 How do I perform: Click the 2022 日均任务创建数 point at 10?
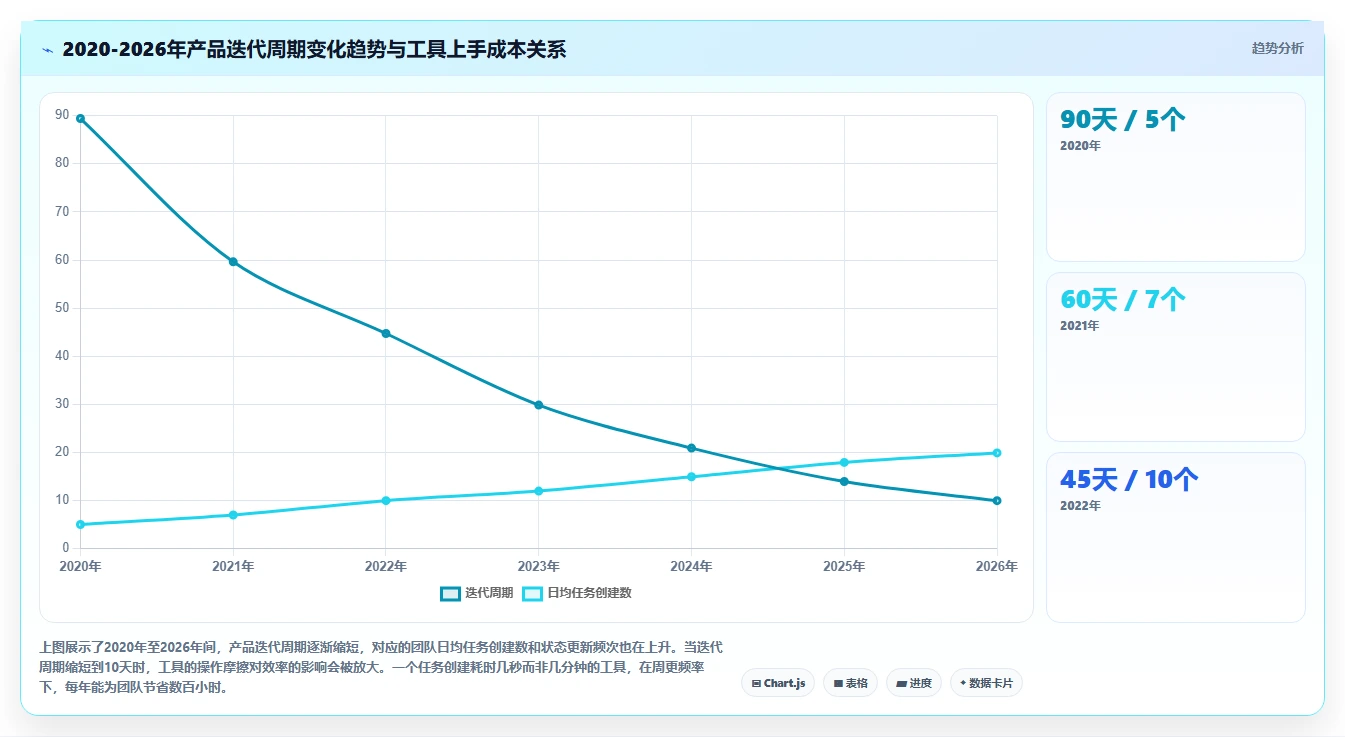coord(386,500)
